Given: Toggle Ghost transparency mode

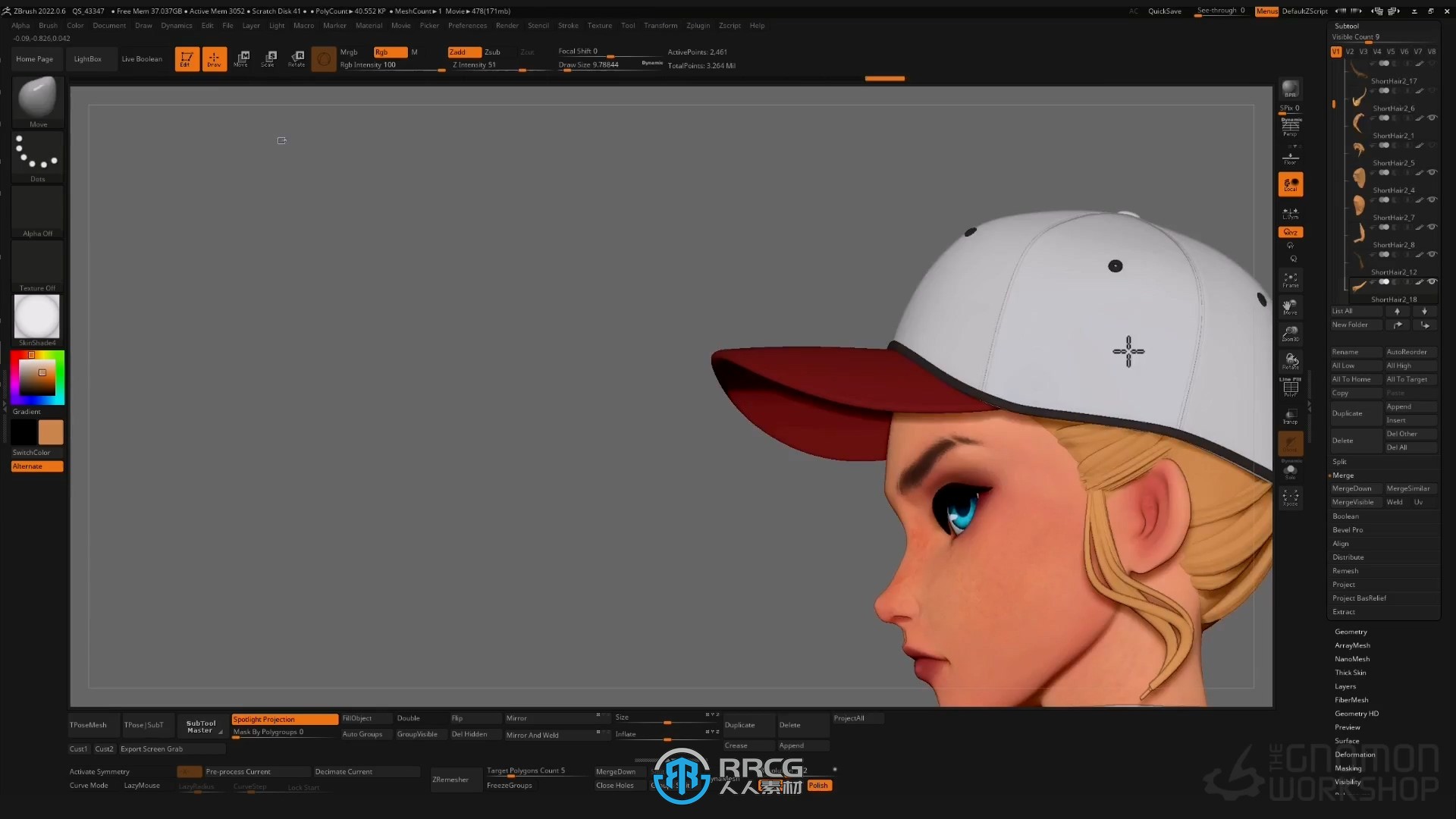Looking at the screenshot, I should [x=1290, y=444].
